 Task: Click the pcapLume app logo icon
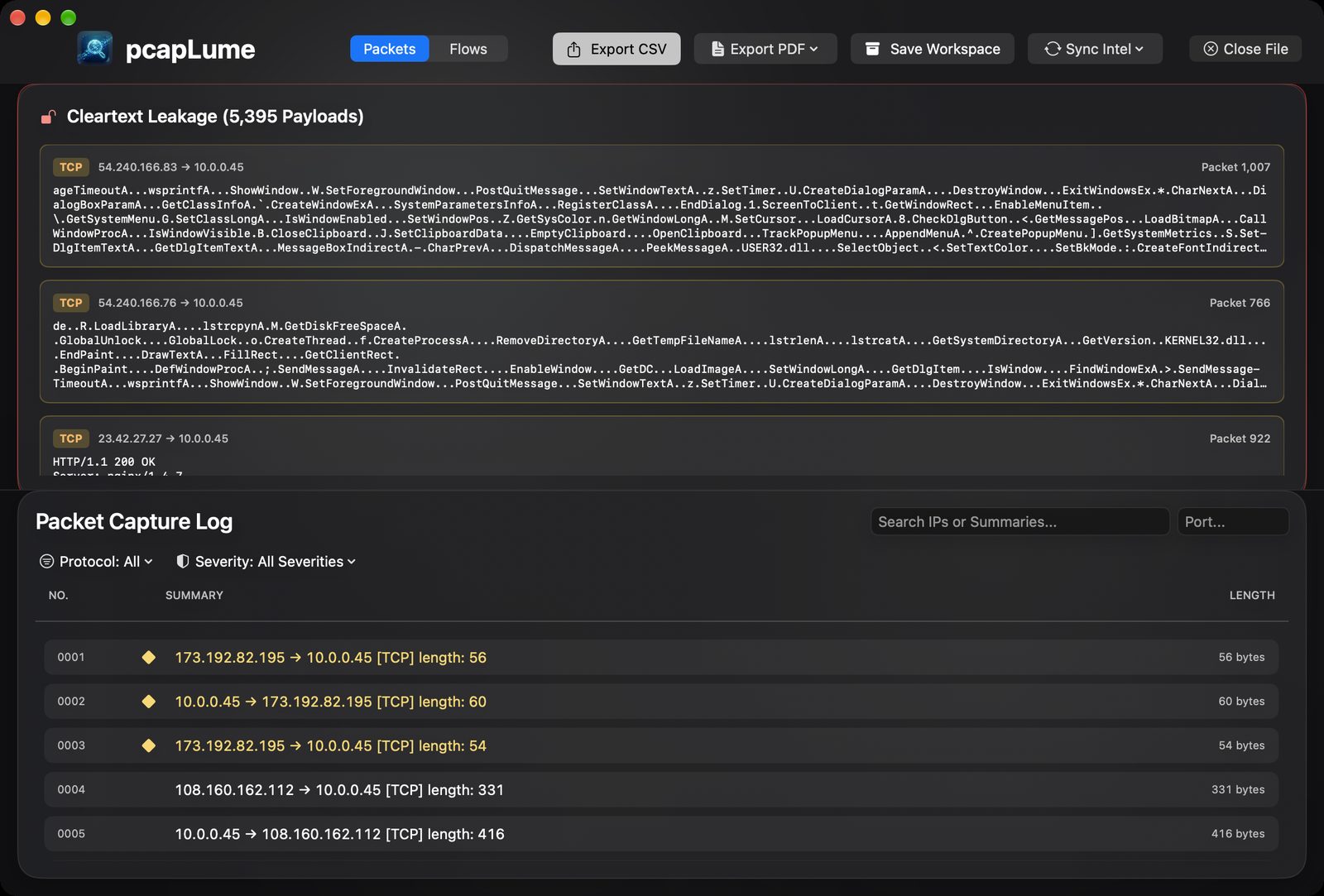tap(95, 49)
